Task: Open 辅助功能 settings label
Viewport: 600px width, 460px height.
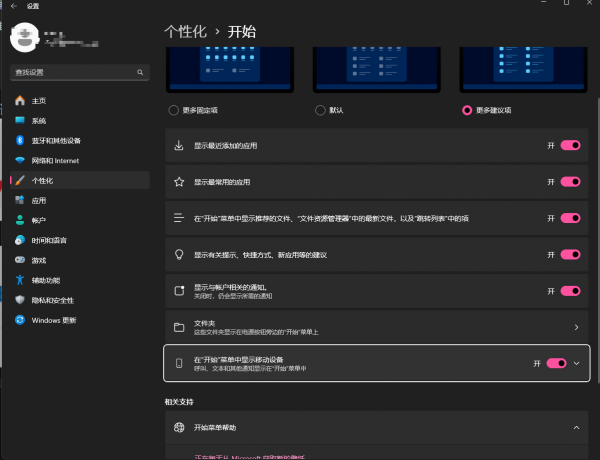Action: [46, 280]
